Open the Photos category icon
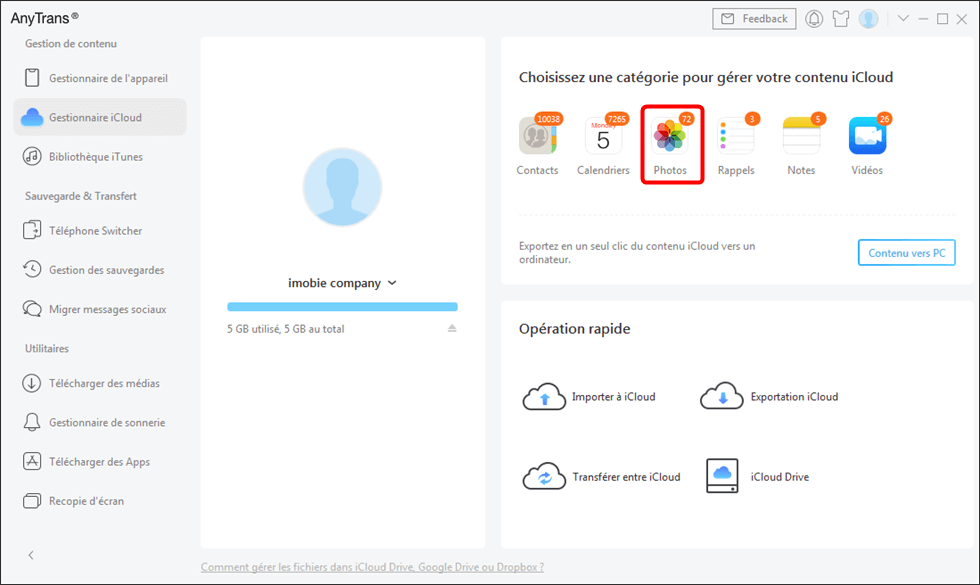980x585 pixels. pyautogui.click(x=670, y=136)
